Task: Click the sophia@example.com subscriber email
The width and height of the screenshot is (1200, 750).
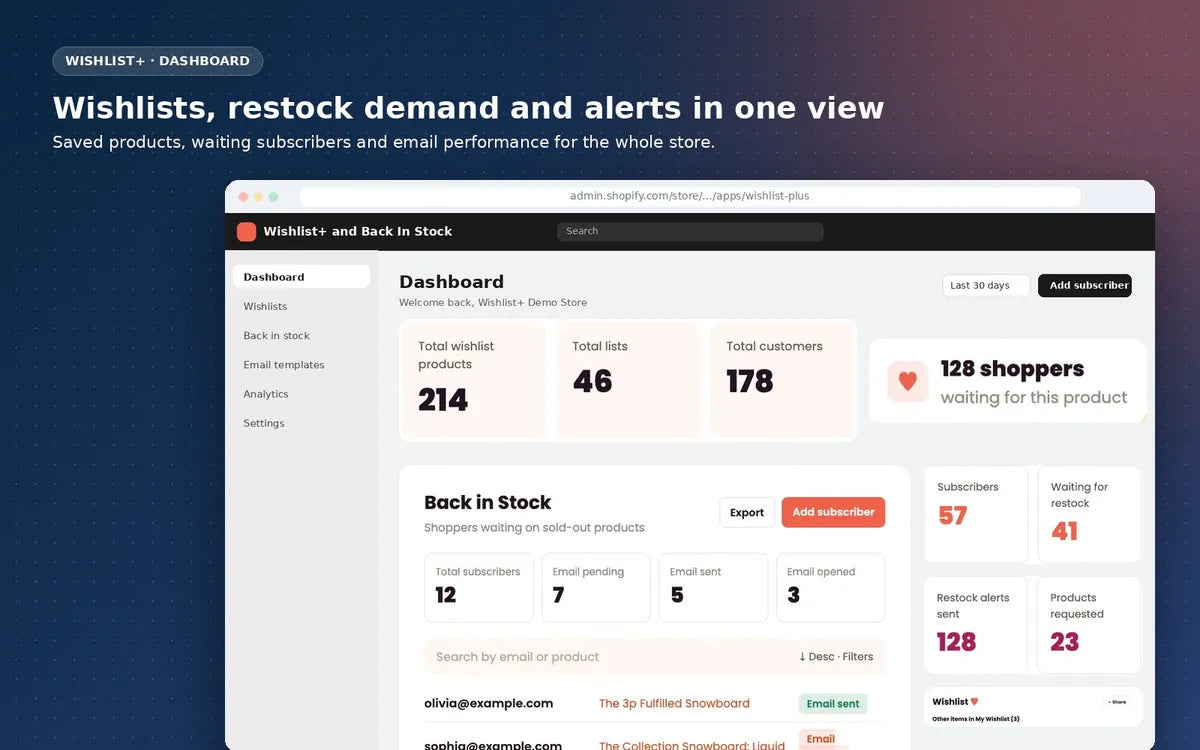Action: coord(493,745)
